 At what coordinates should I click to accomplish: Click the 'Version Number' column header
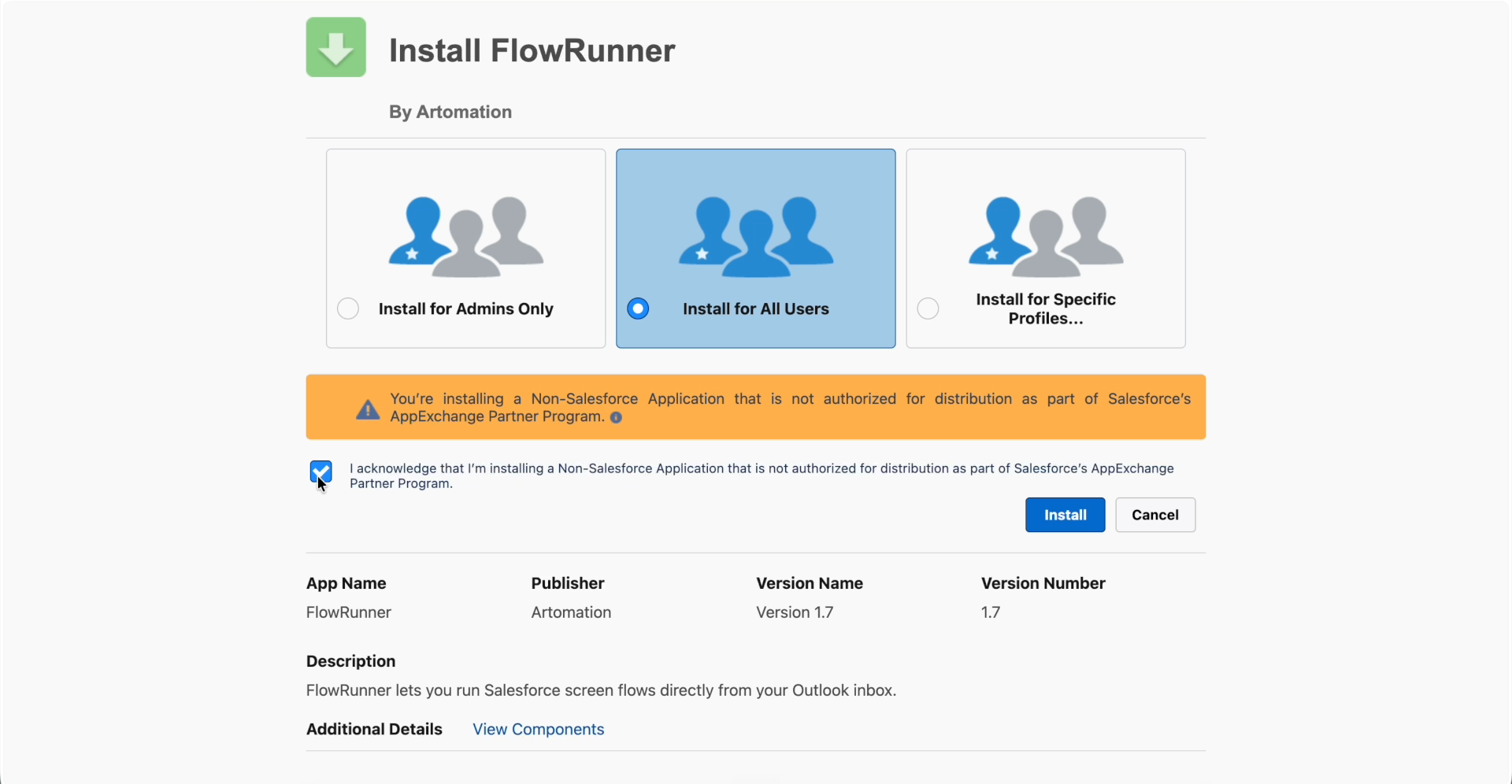(x=1043, y=583)
